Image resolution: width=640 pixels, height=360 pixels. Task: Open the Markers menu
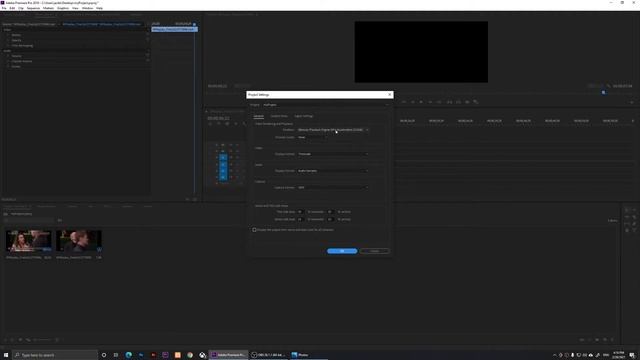[x=48, y=8]
